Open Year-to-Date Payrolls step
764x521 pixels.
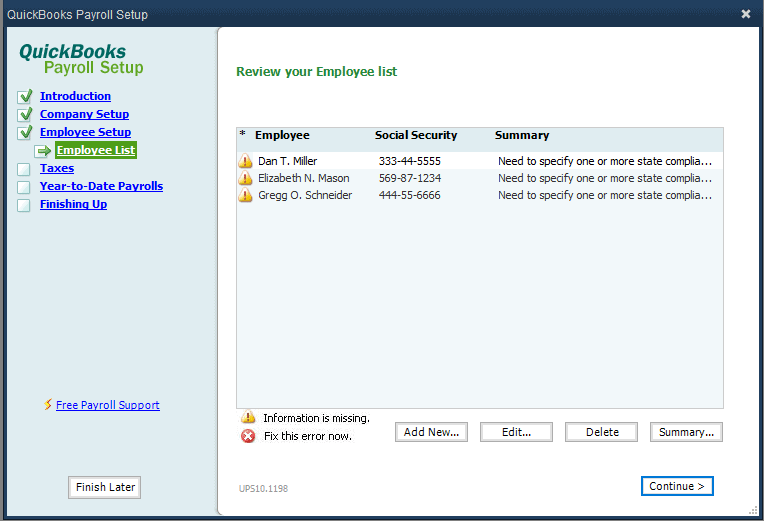coord(101,186)
